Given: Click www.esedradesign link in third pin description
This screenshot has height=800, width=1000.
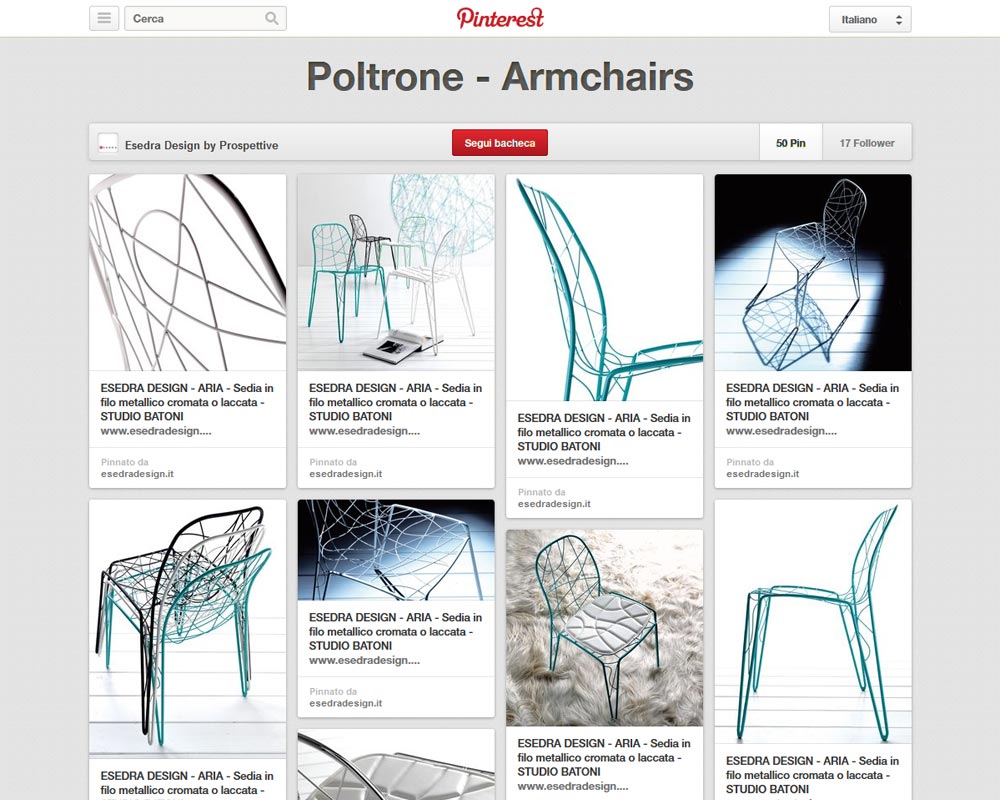Looking at the screenshot, I should point(573,461).
